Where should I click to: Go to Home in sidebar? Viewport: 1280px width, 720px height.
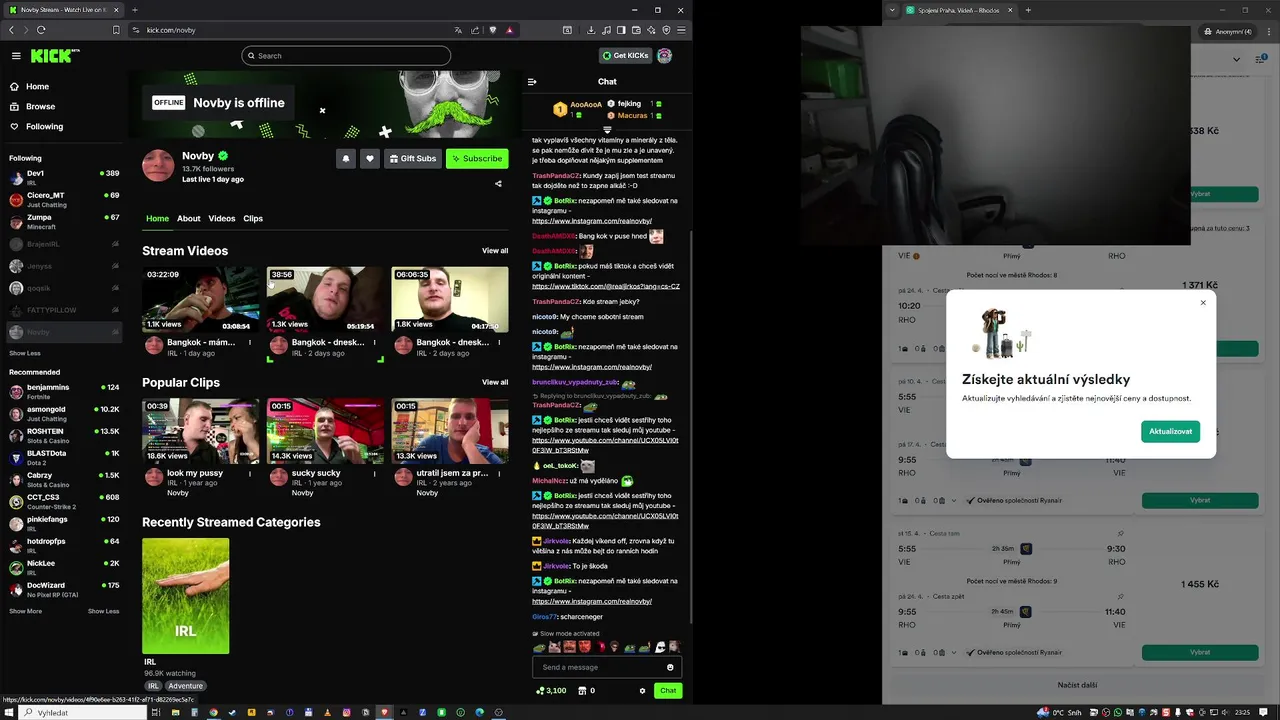(x=29, y=87)
